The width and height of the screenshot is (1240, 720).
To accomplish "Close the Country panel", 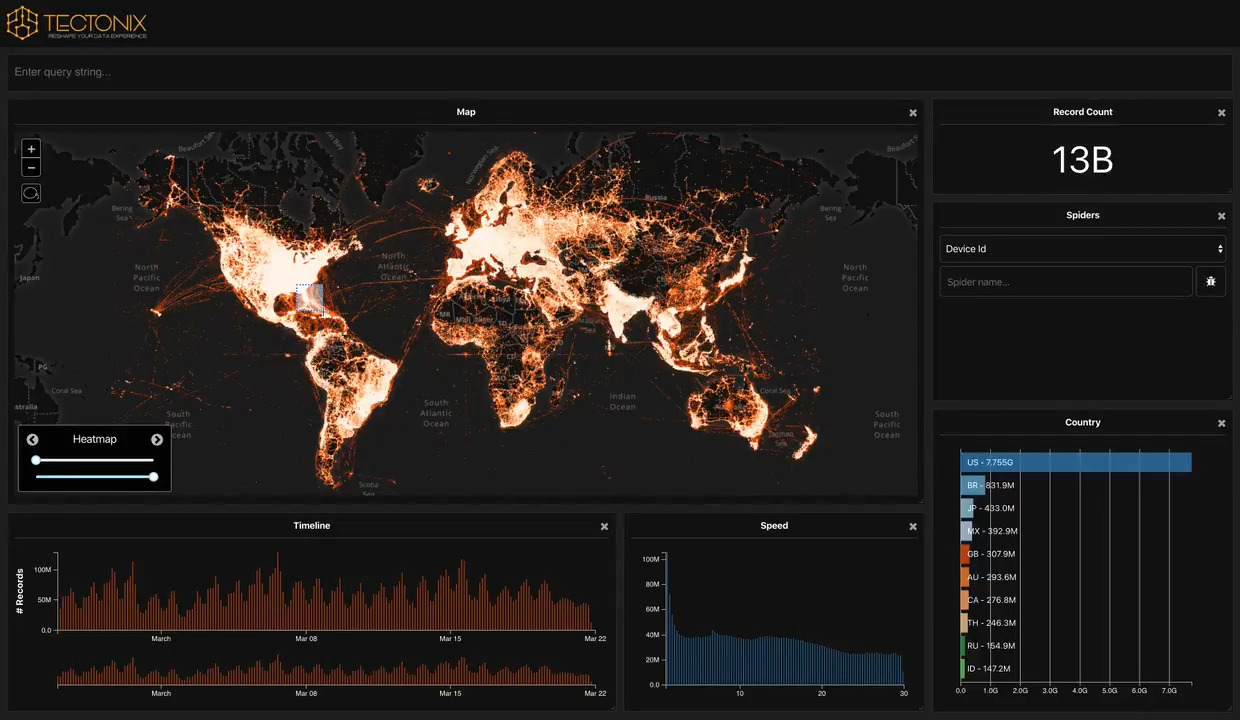I will 1221,424.
